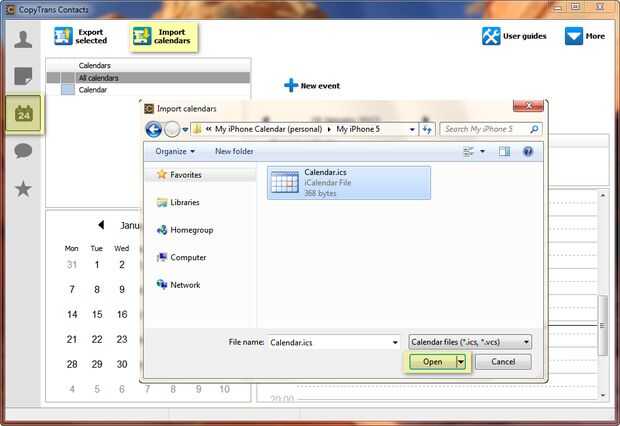The height and width of the screenshot is (426, 620).
Task: Select day 30 in mini calendar
Action: (x=122, y=364)
